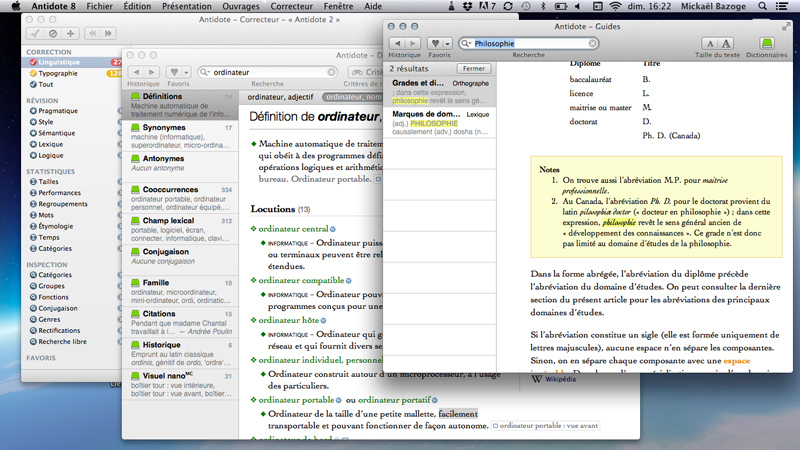Open "ordinateur hôte" locution link
Screen dimensions: 800x450
tap(288, 320)
